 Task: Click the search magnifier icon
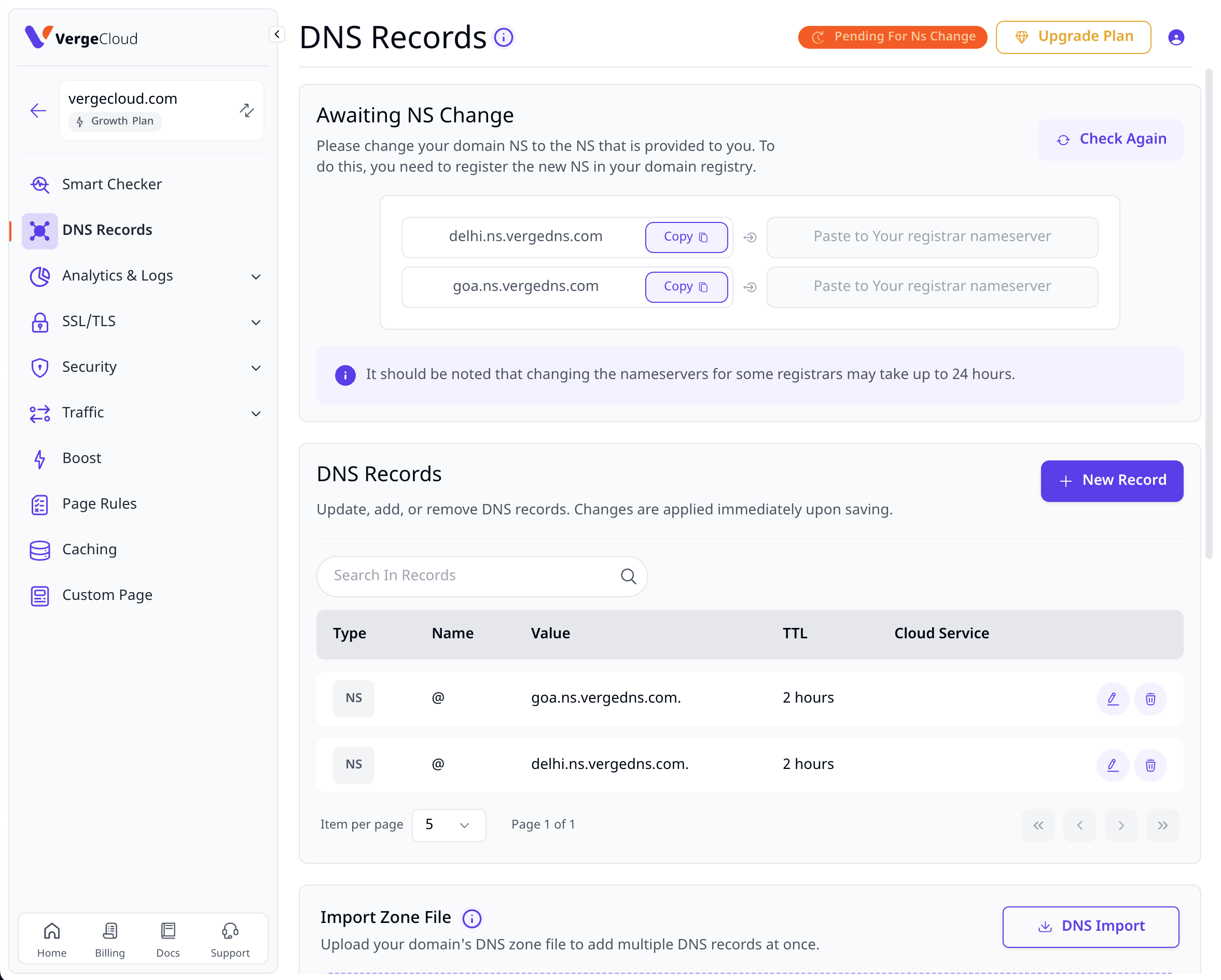coord(628,576)
